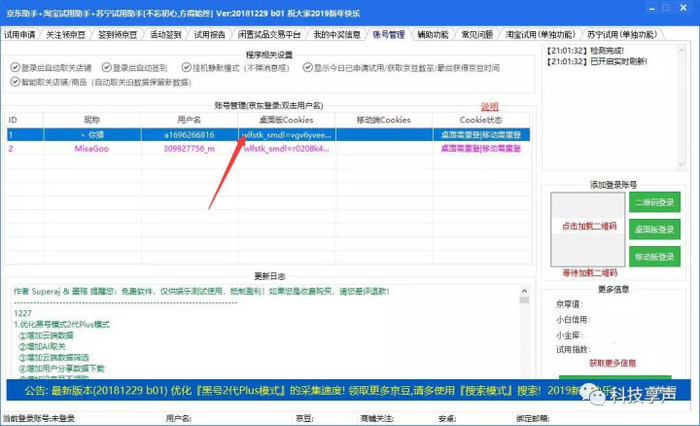This screenshot has height=426, width=700.
Task: Click status bar 商铺关注: field
Action: 377,418
